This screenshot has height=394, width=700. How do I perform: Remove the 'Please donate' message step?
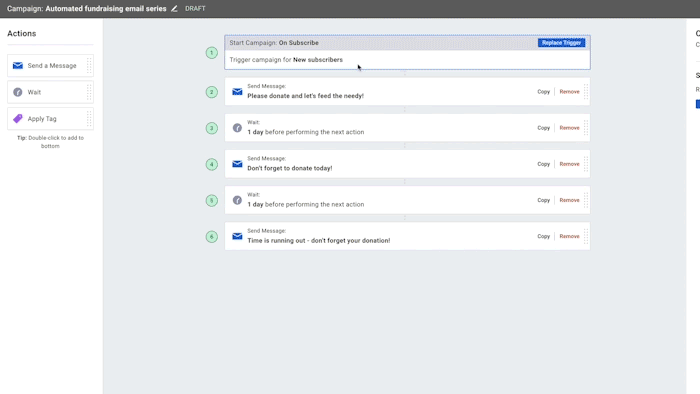pyautogui.click(x=569, y=91)
